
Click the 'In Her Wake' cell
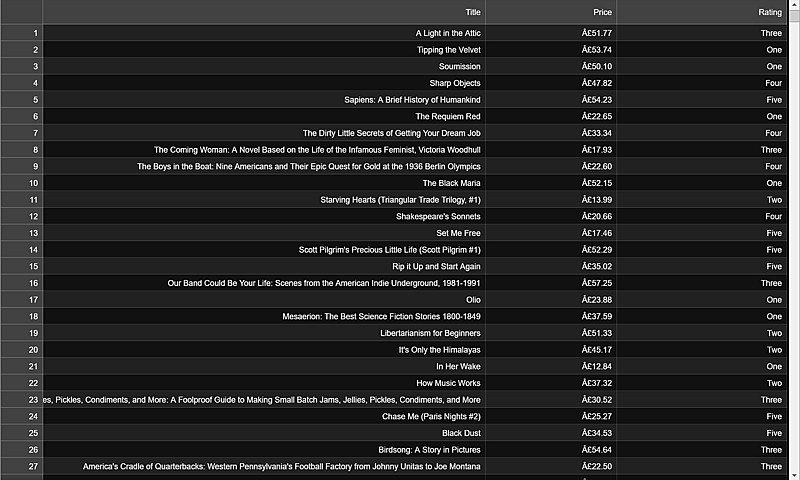click(264, 366)
